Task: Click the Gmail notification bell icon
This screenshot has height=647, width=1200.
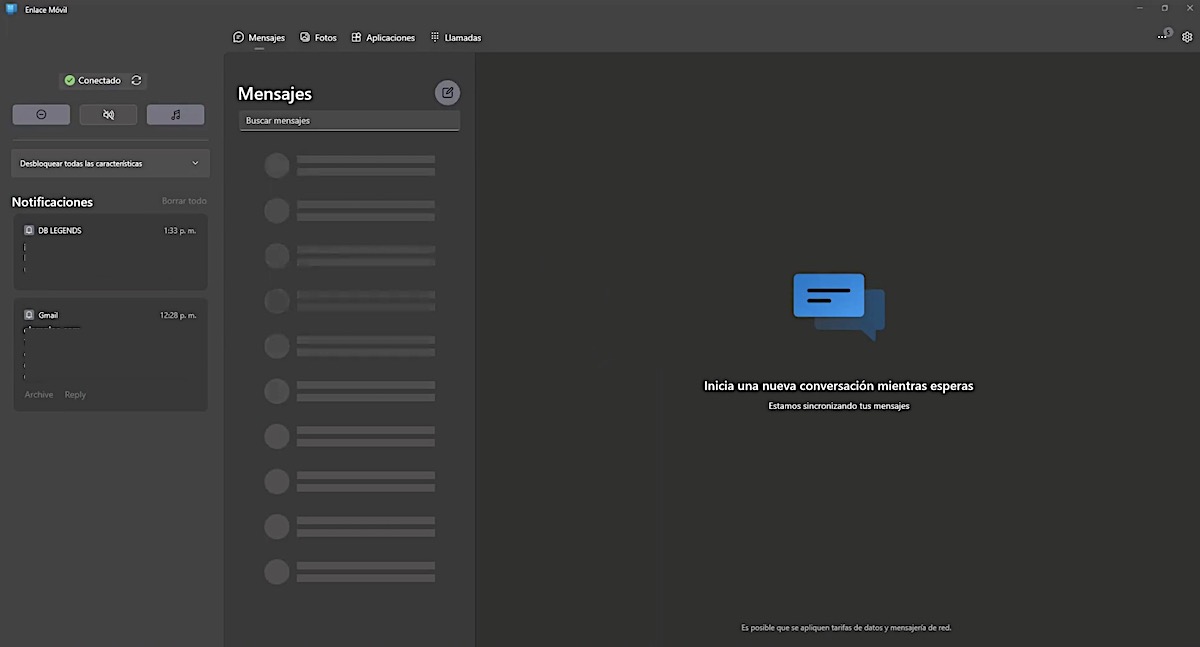Action: [x=29, y=315]
